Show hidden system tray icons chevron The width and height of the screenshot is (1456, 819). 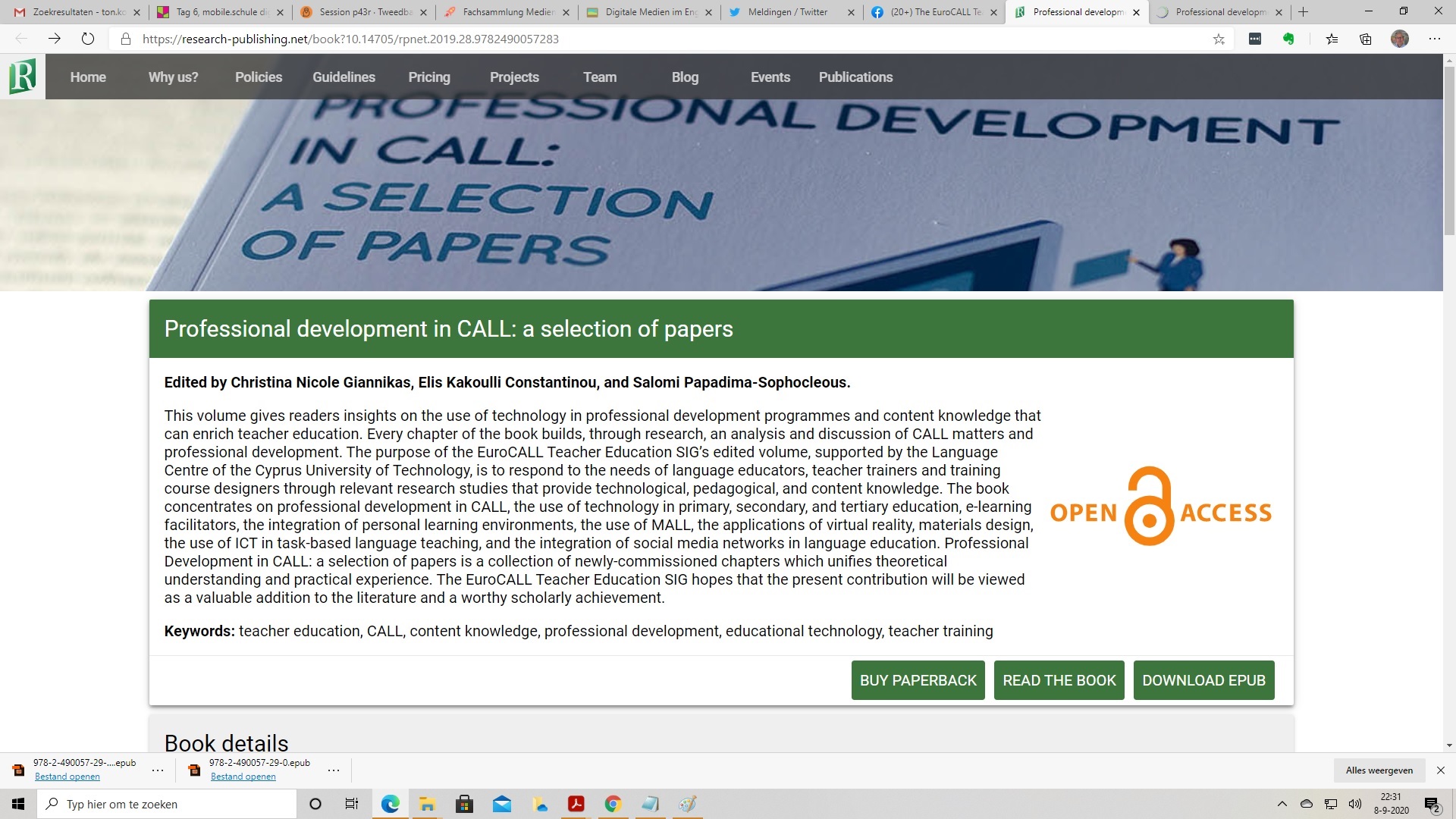tap(1282, 804)
